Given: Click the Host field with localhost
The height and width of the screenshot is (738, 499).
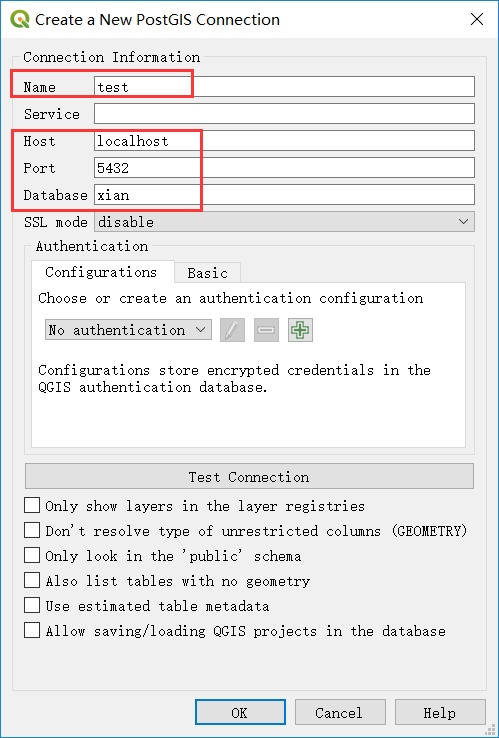Looking at the screenshot, I should point(284,141).
